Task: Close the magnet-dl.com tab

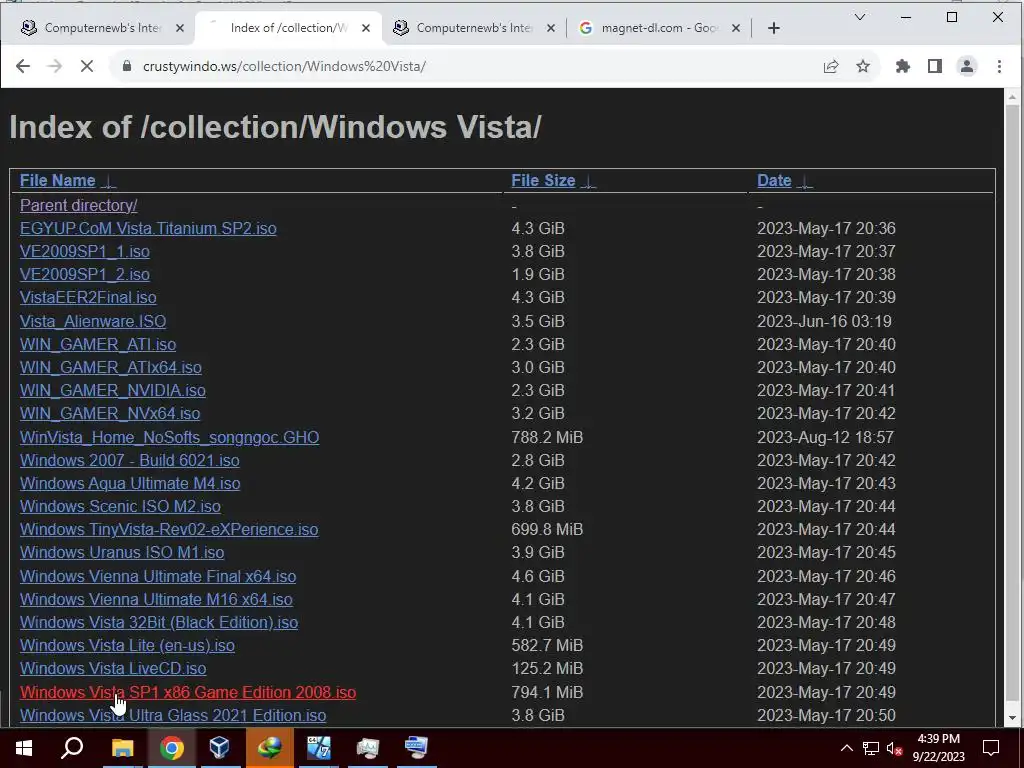Action: [x=736, y=28]
